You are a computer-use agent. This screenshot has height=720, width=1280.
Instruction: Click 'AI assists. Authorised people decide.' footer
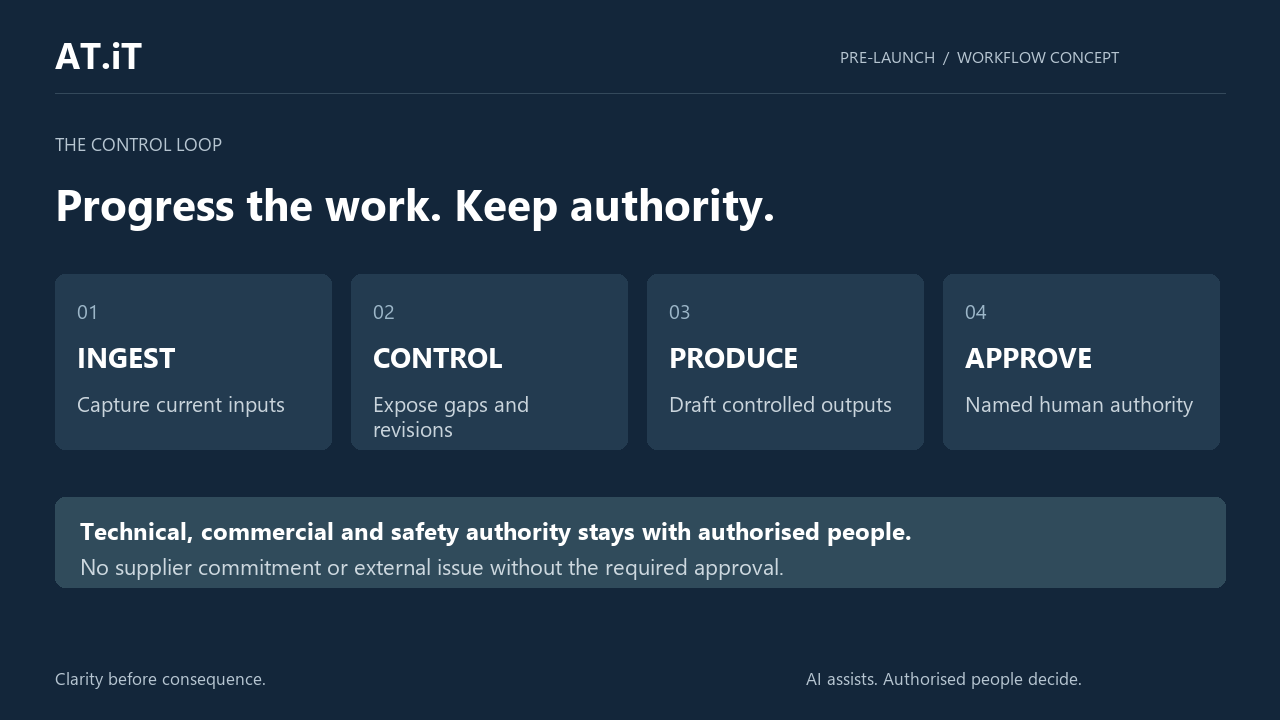944,679
